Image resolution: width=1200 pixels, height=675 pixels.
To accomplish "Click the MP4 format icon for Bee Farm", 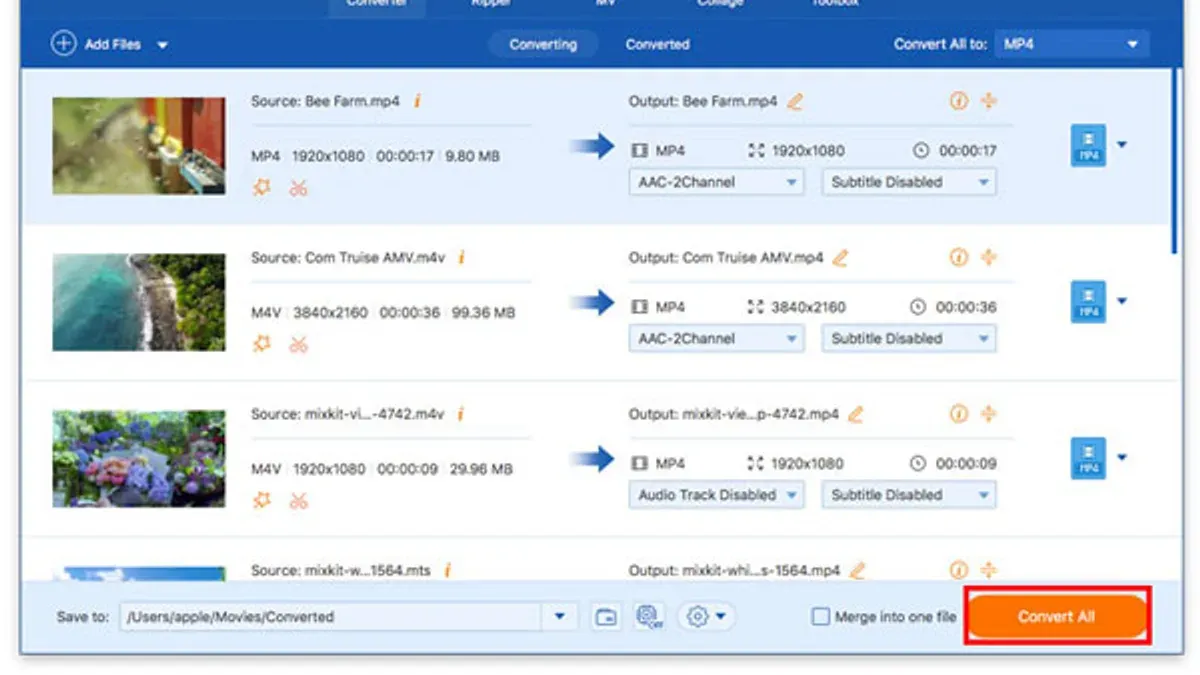I will point(1088,145).
